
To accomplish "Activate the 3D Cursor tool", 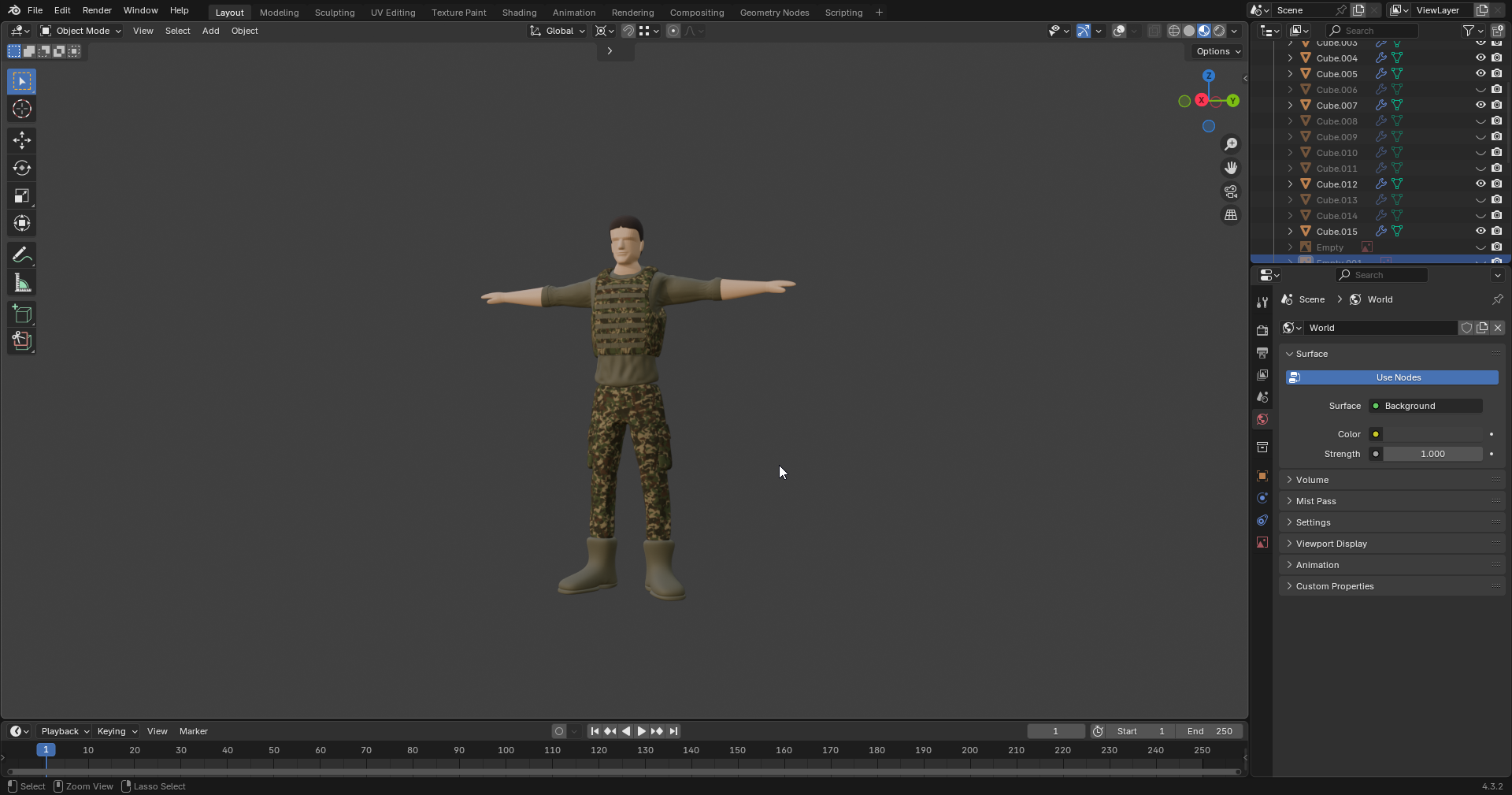I will tap(22, 109).
